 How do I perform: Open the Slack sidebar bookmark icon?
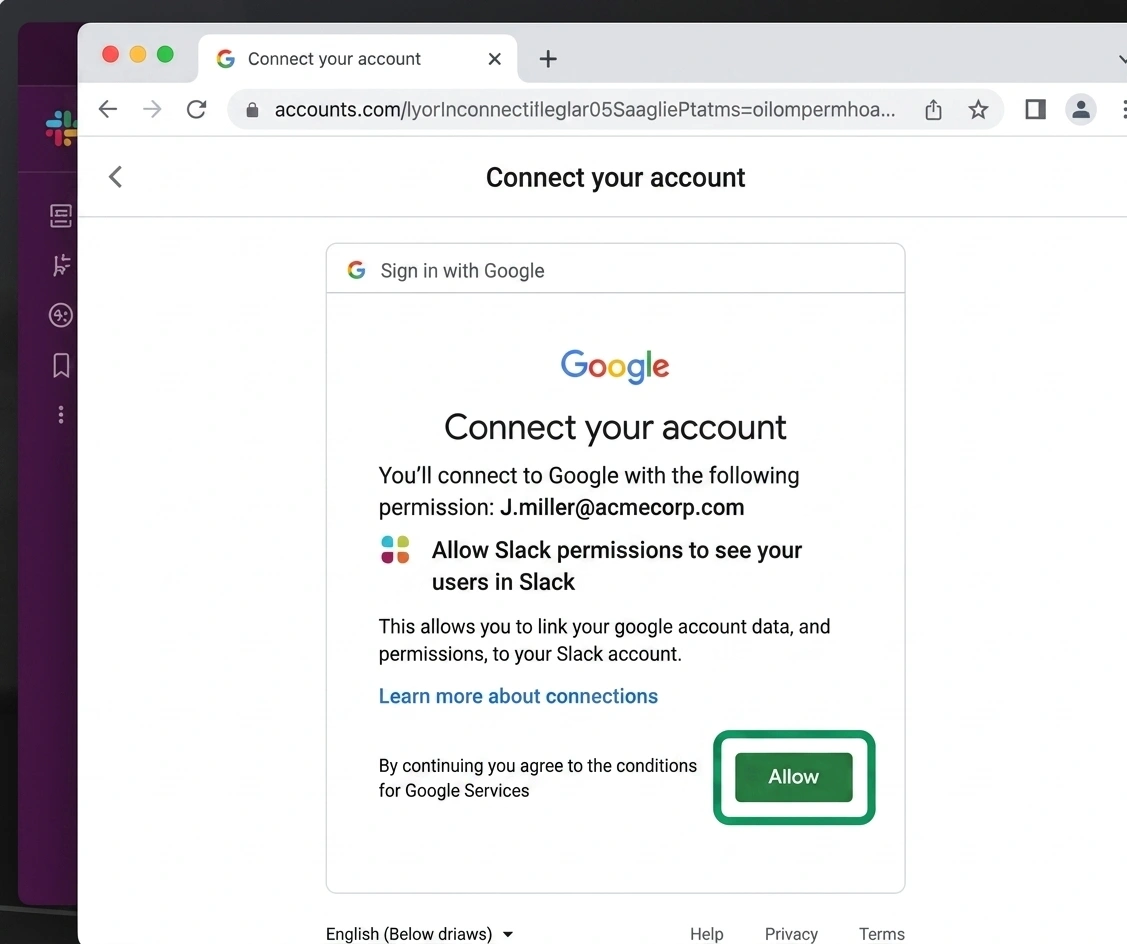click(x=61, y=365)
